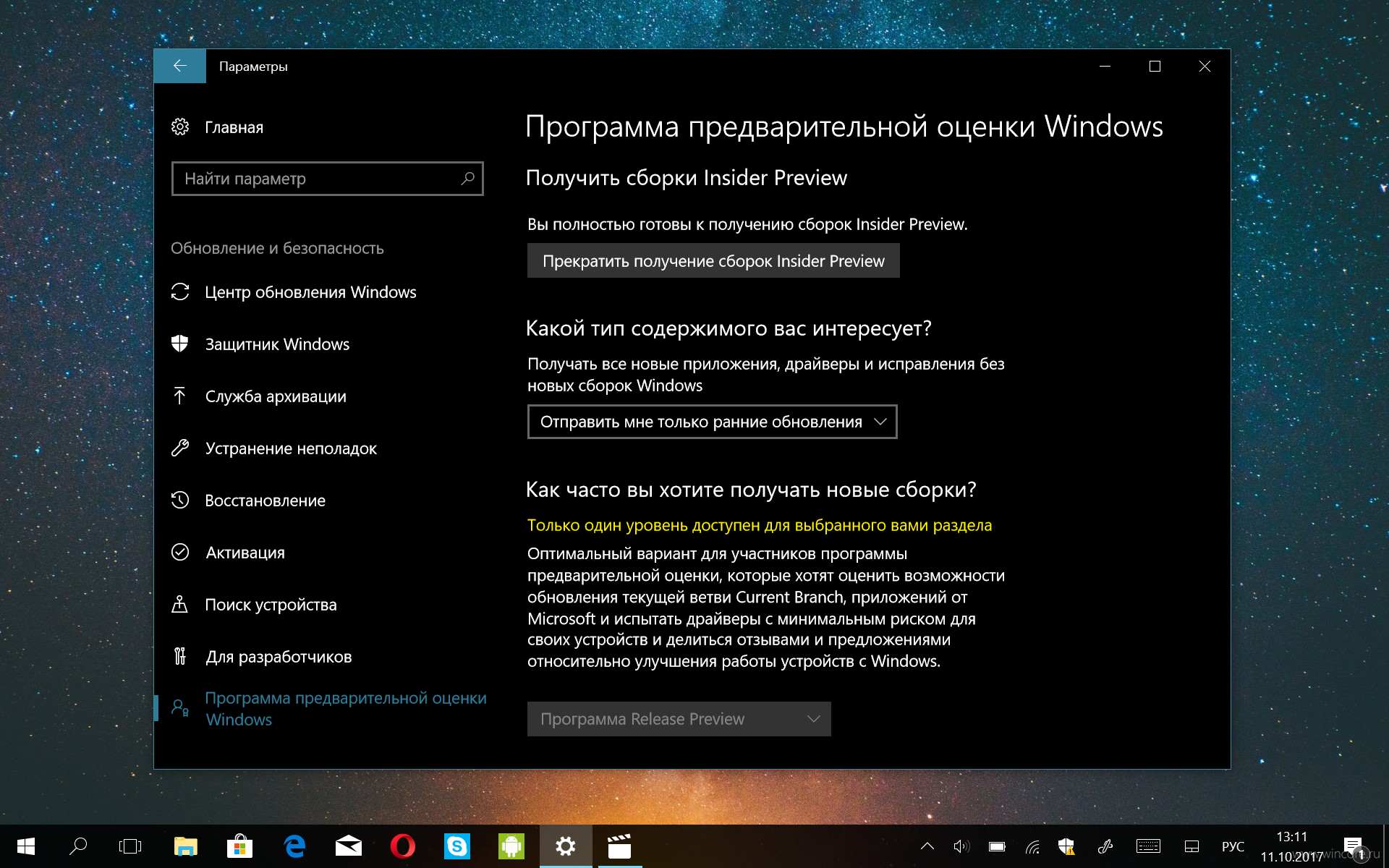Screen dimensions: 1389x868
Task: Open Task View on the taskbar
Action: point(130,846)
